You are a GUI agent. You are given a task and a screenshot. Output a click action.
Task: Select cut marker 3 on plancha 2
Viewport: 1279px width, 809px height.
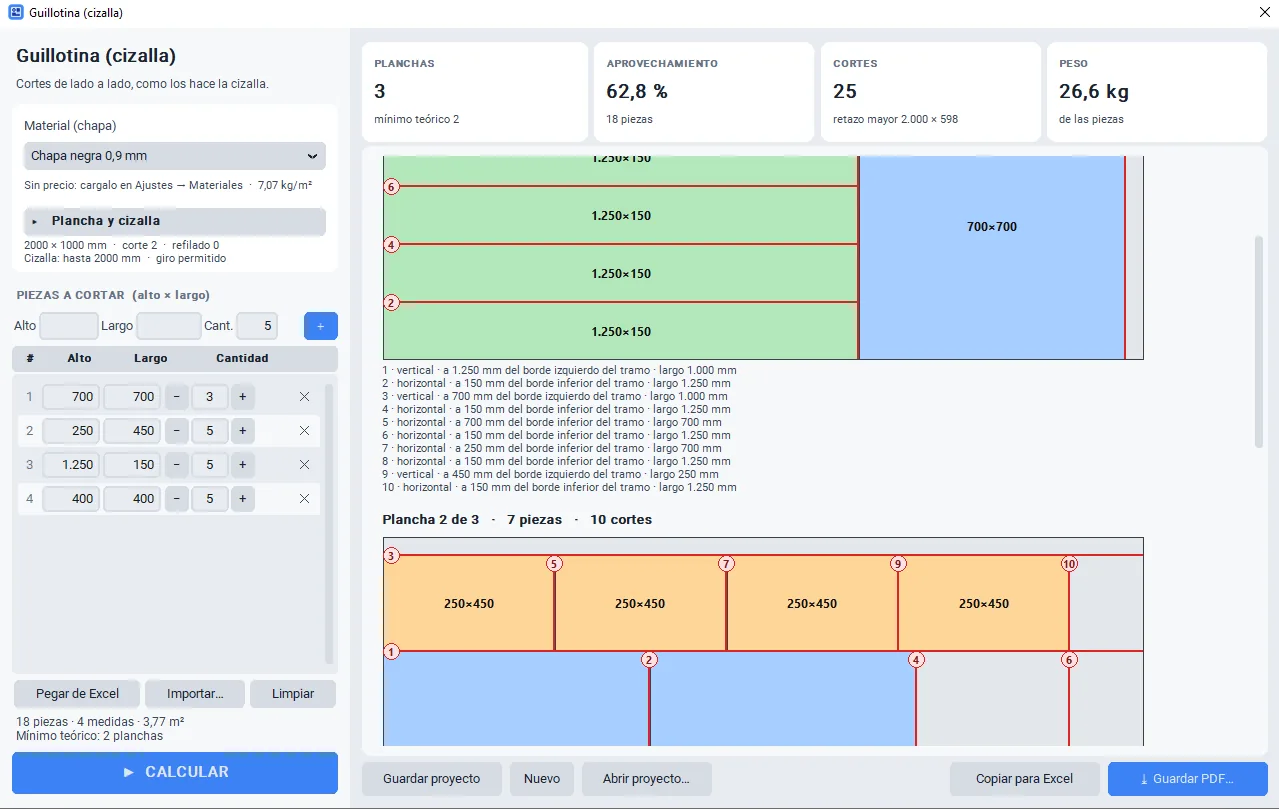(x=391, y=555)
